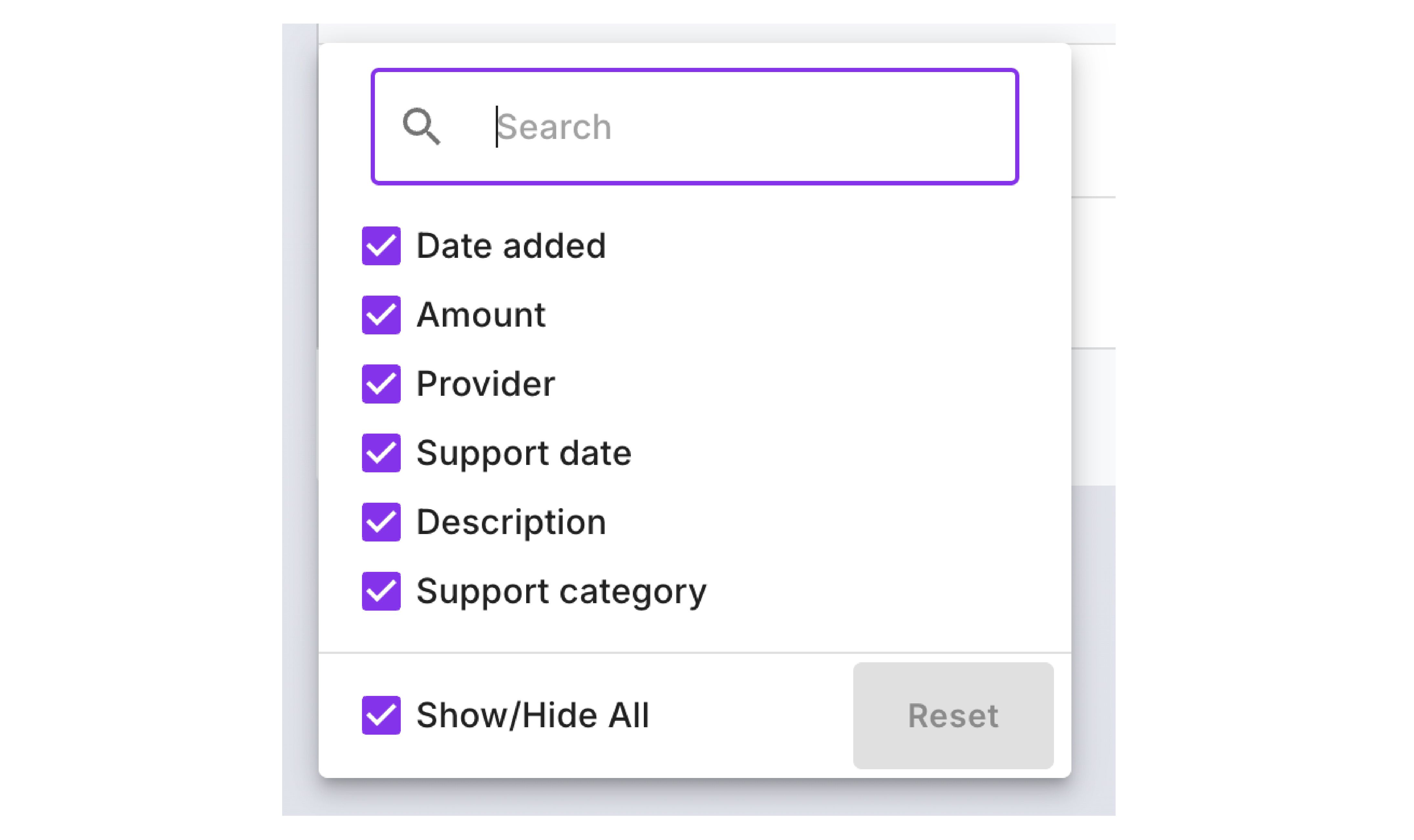The width and height of the screenshot is (1414, 840).
Task: Choose the Provider list entry text
Action: [485, 384]
